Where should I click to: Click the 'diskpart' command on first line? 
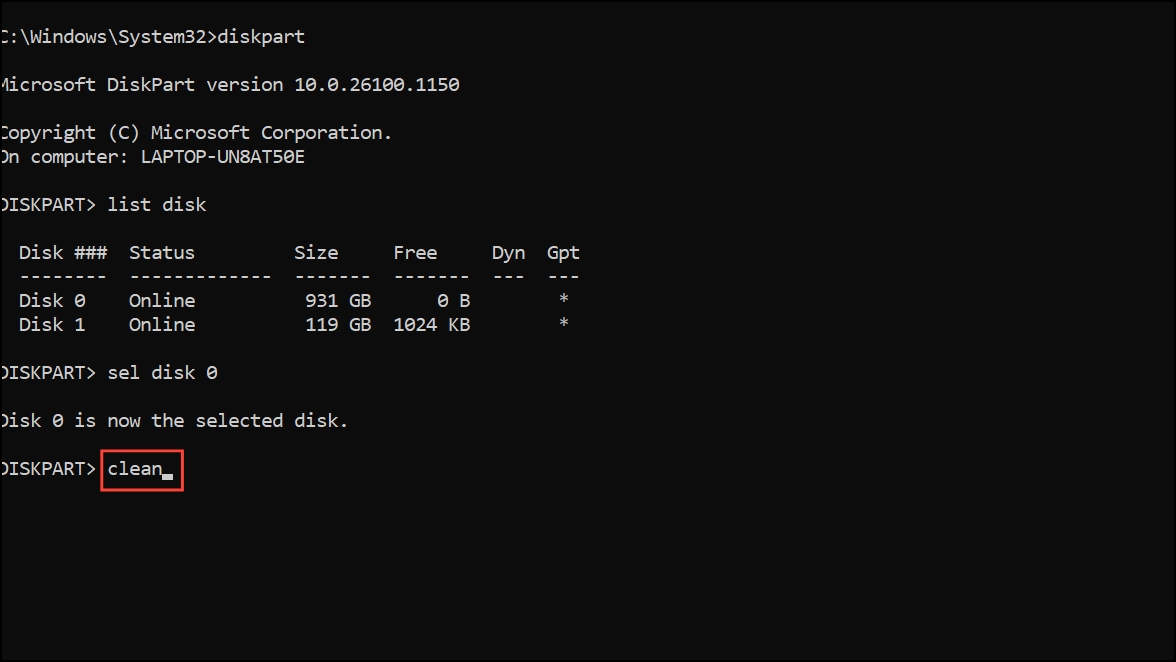(261, 37)
